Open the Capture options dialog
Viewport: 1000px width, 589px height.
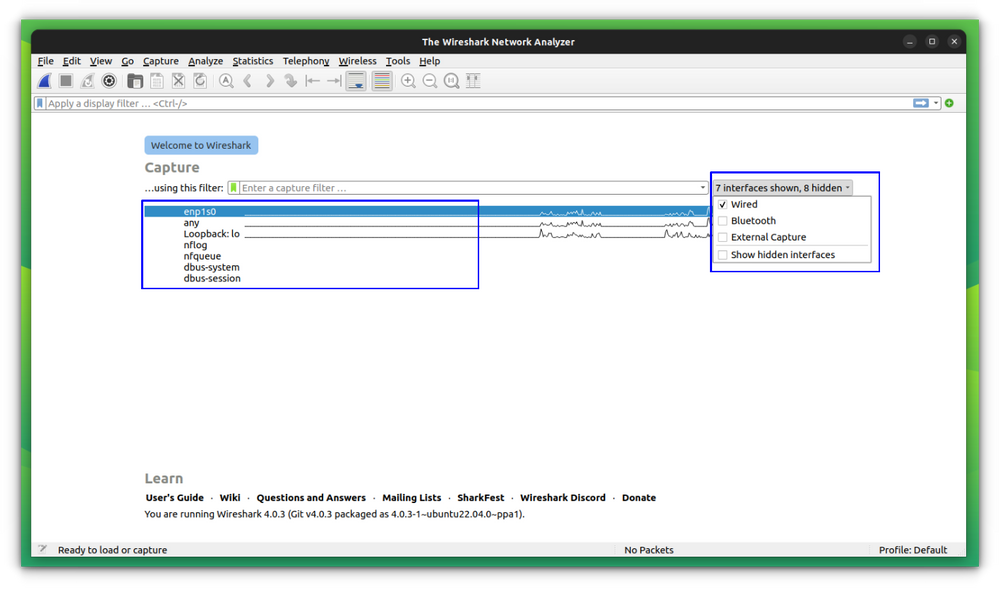click(x=109, y=80)
